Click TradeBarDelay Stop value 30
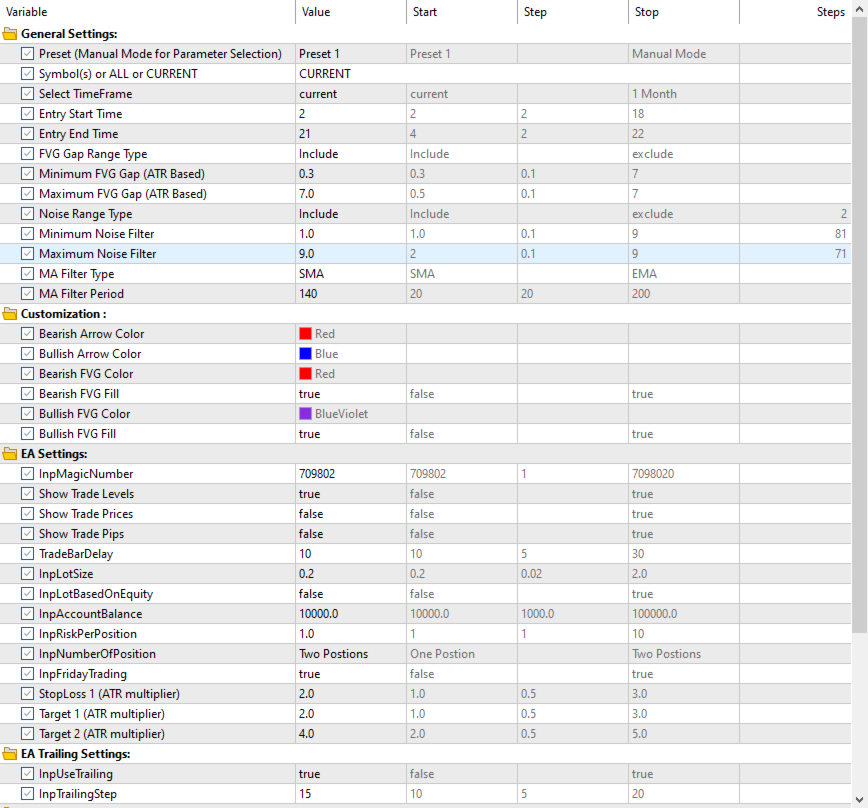 pyautogui.click(x=684, y=553)
